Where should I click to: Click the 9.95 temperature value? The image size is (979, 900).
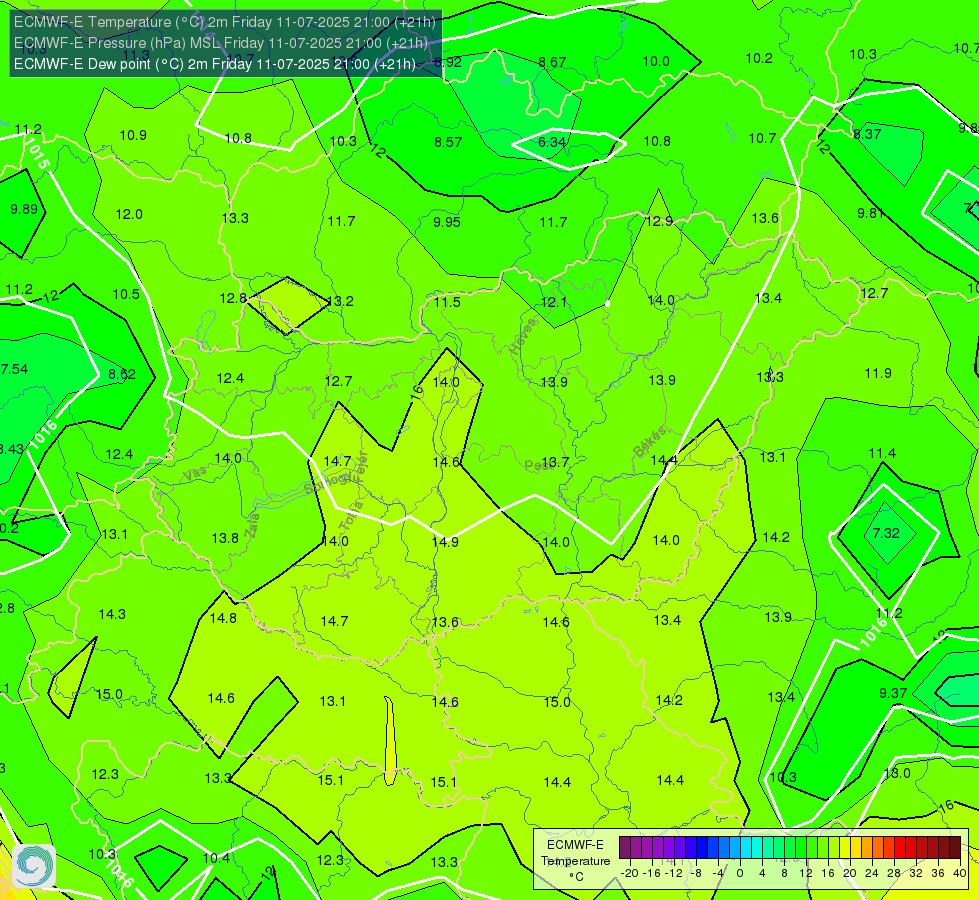click(x=447, y=222)
